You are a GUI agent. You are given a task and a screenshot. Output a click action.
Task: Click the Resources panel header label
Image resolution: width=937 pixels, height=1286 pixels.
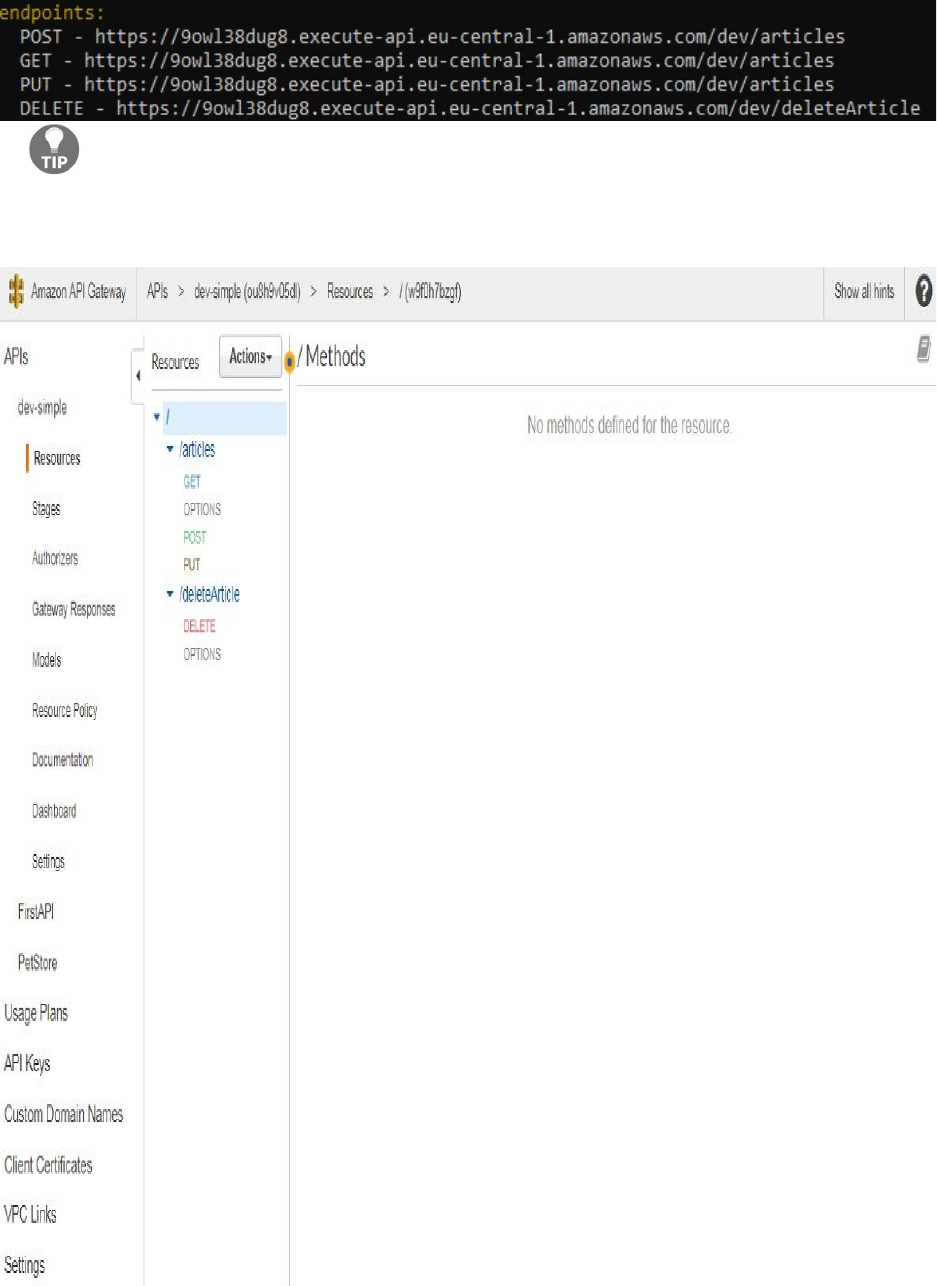tap(175, 363)
